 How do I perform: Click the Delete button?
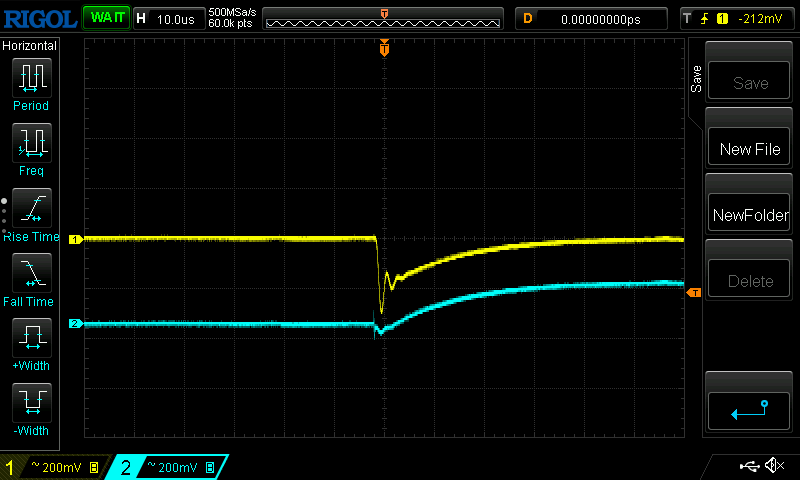[749, 278]
